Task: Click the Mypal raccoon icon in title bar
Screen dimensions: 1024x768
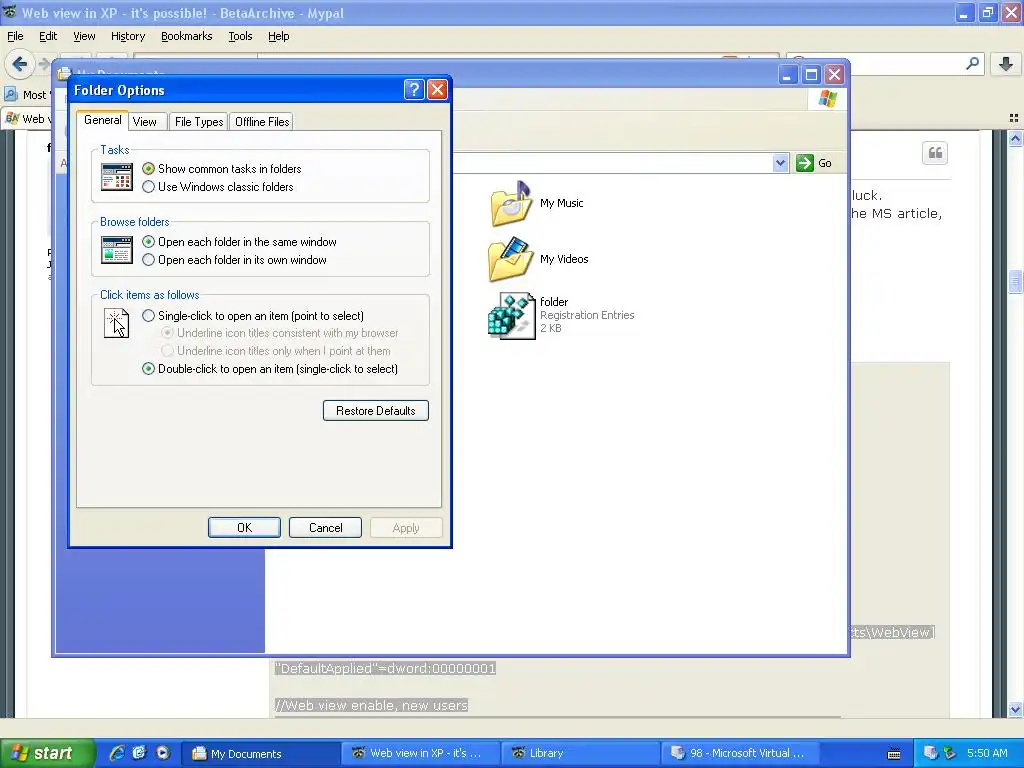Action: (10, 12)
